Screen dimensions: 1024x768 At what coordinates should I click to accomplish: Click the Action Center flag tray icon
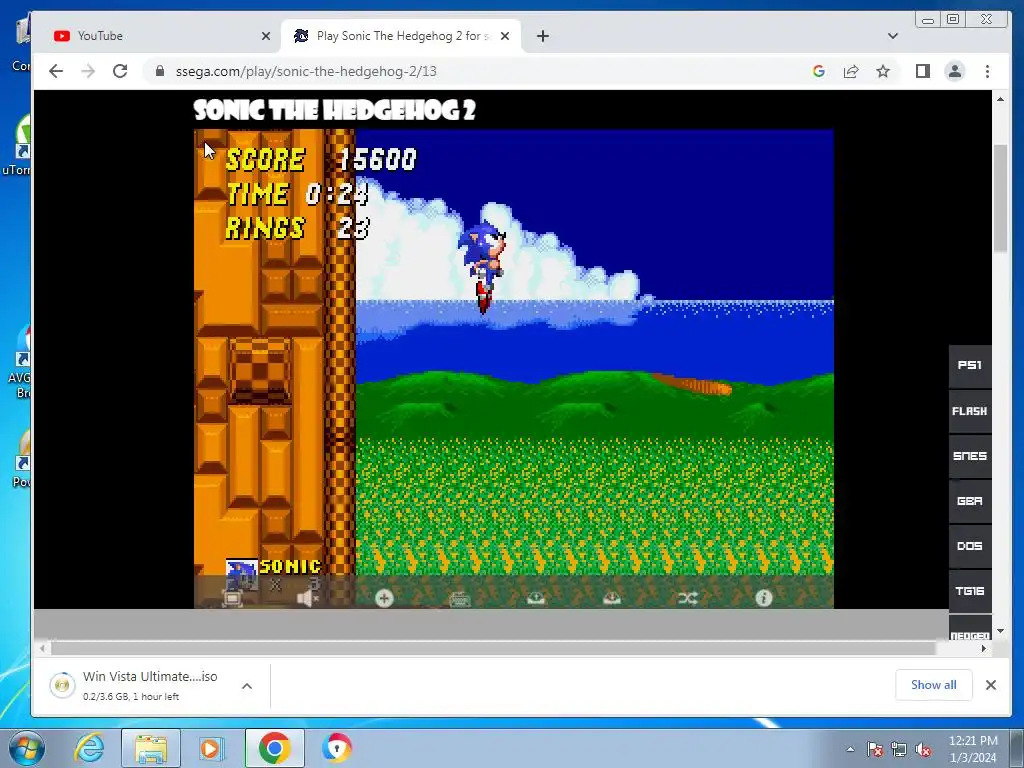(875, 749)
